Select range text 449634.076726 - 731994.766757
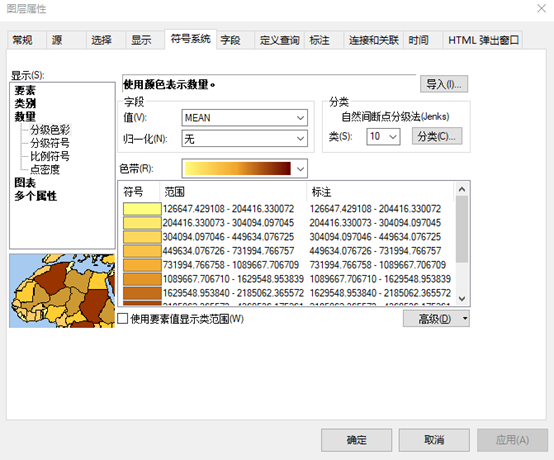The image size is (554, 460). coord(228,251)
